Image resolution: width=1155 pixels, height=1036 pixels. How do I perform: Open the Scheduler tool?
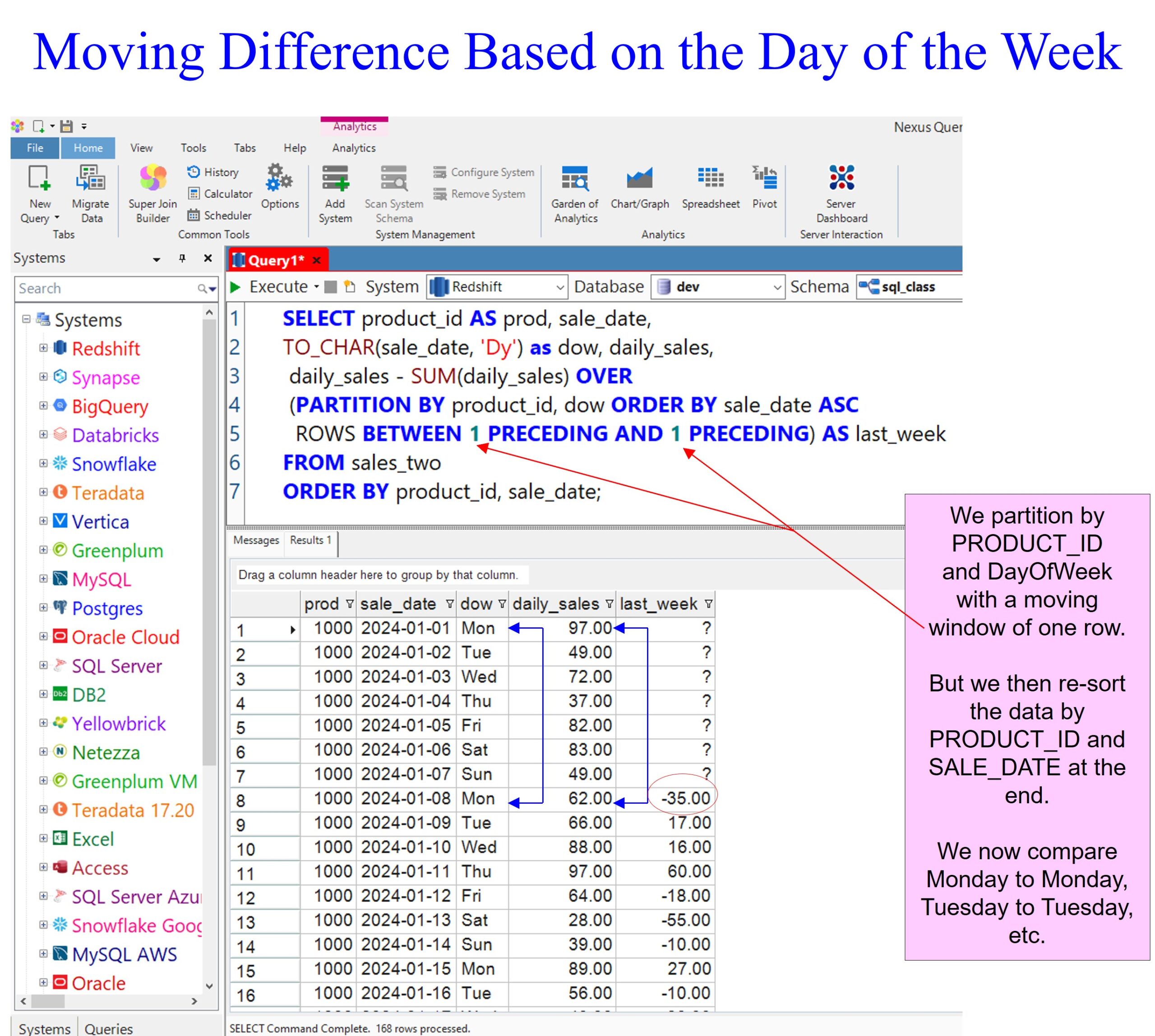(219, 215)
